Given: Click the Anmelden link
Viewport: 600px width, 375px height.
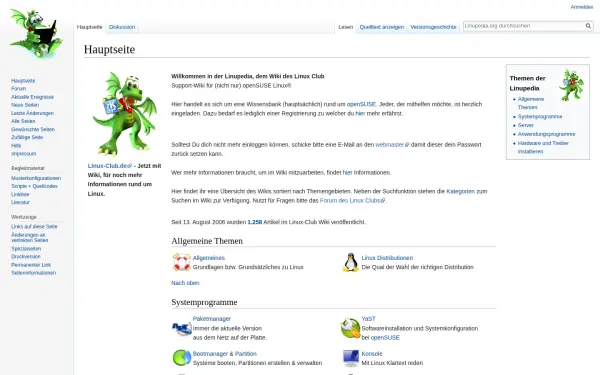Looking at the screenshot, I should click(582, 7).
